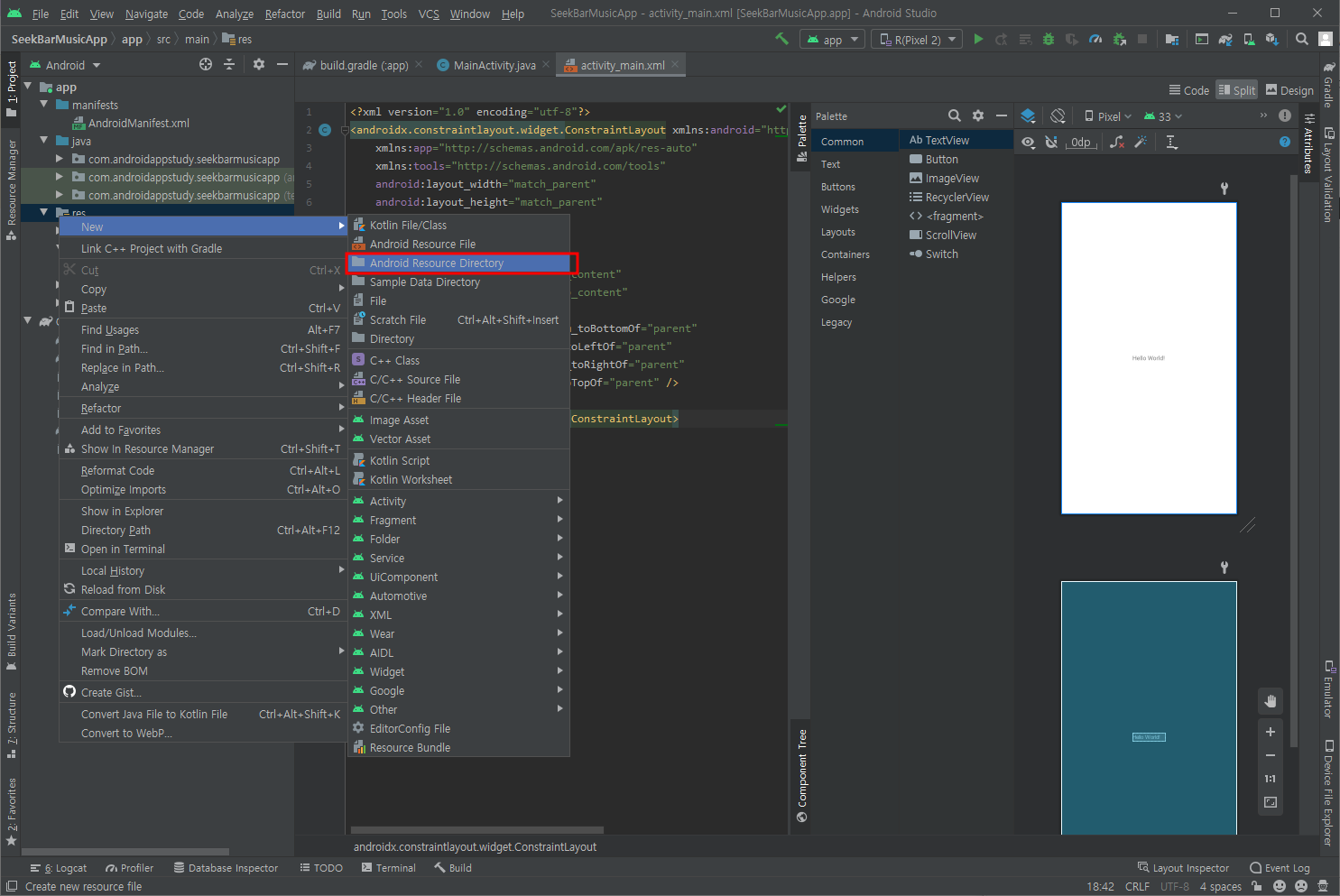Viewport: 1340px width, 896px height.
Task: Toggle the Attributes side panel
Action: click(1308, 143)
